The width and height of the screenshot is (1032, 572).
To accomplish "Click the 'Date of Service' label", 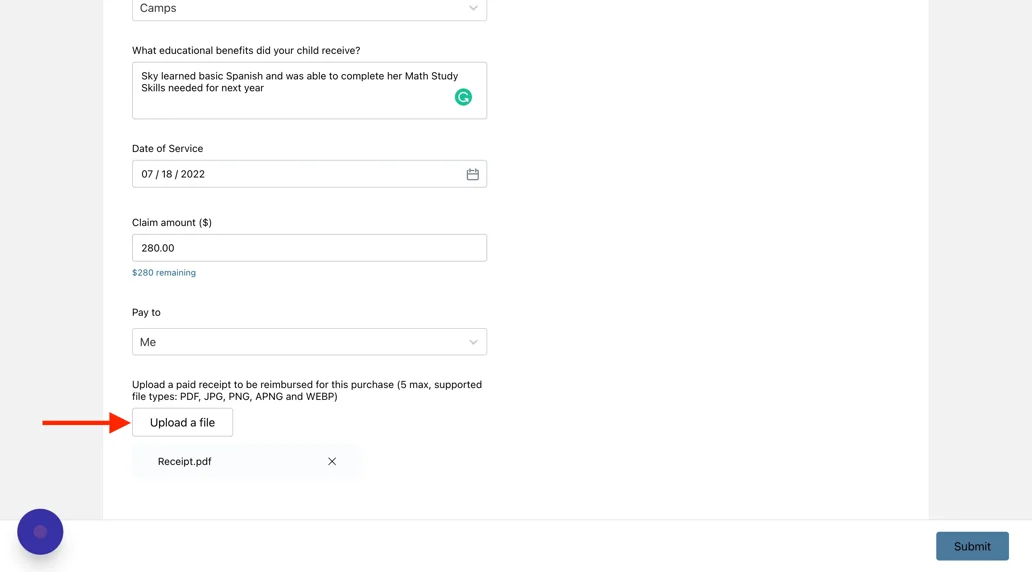I will click(x=167, y=148).
